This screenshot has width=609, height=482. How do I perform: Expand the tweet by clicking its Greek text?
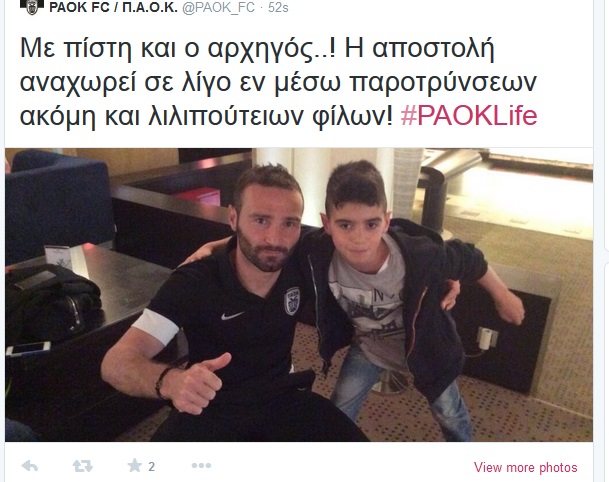click(x=278, y=82)
